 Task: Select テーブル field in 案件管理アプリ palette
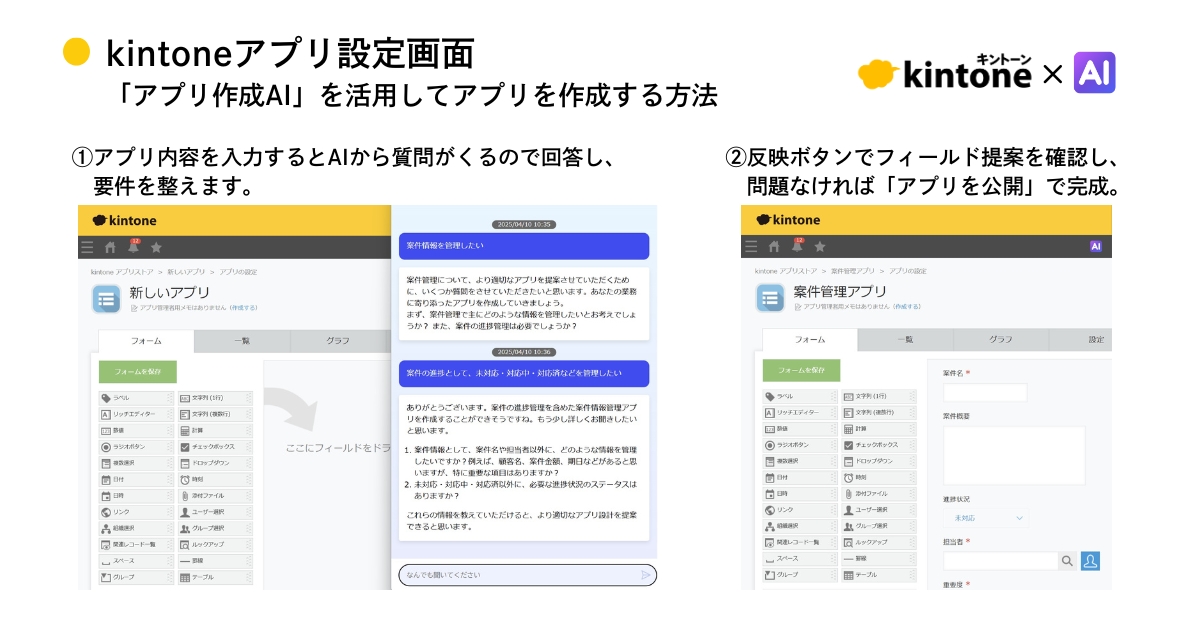(879, 575)
